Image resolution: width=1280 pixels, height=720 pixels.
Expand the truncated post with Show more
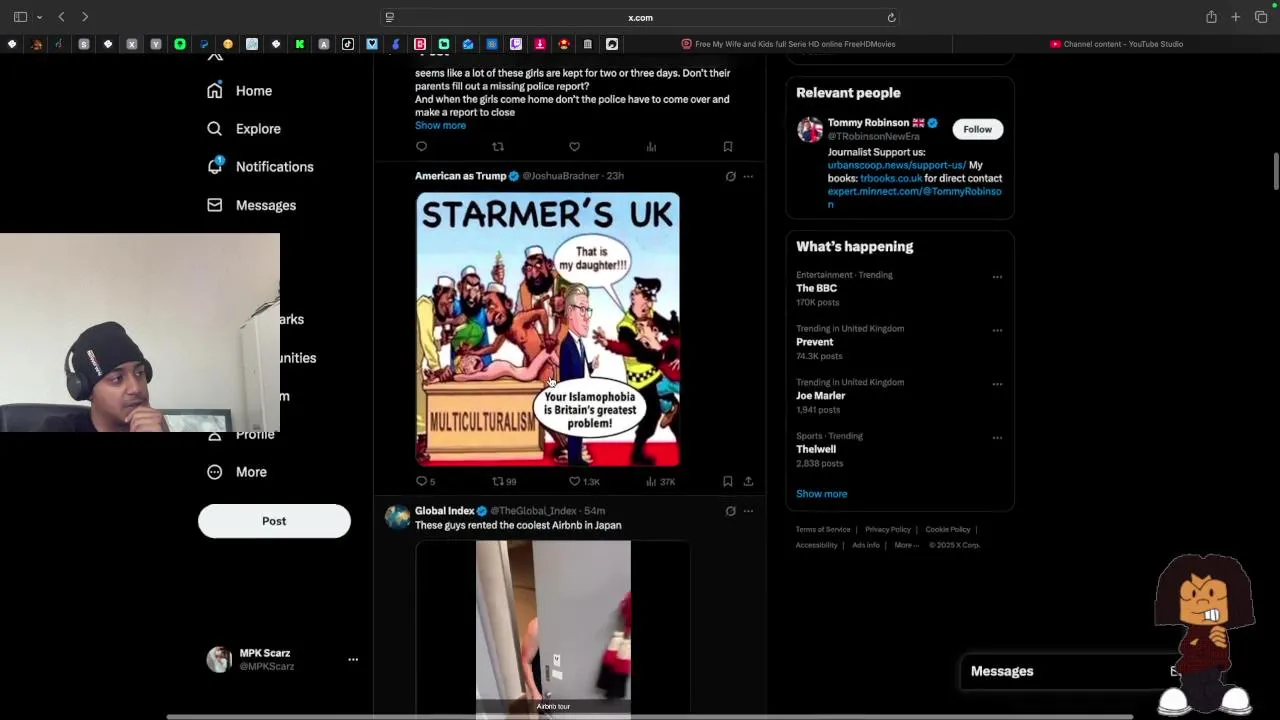(x=440, y=126)
